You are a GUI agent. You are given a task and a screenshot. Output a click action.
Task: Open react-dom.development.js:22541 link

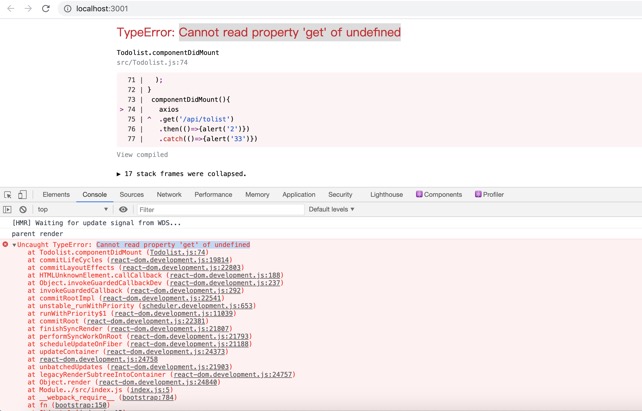[162, 298]
